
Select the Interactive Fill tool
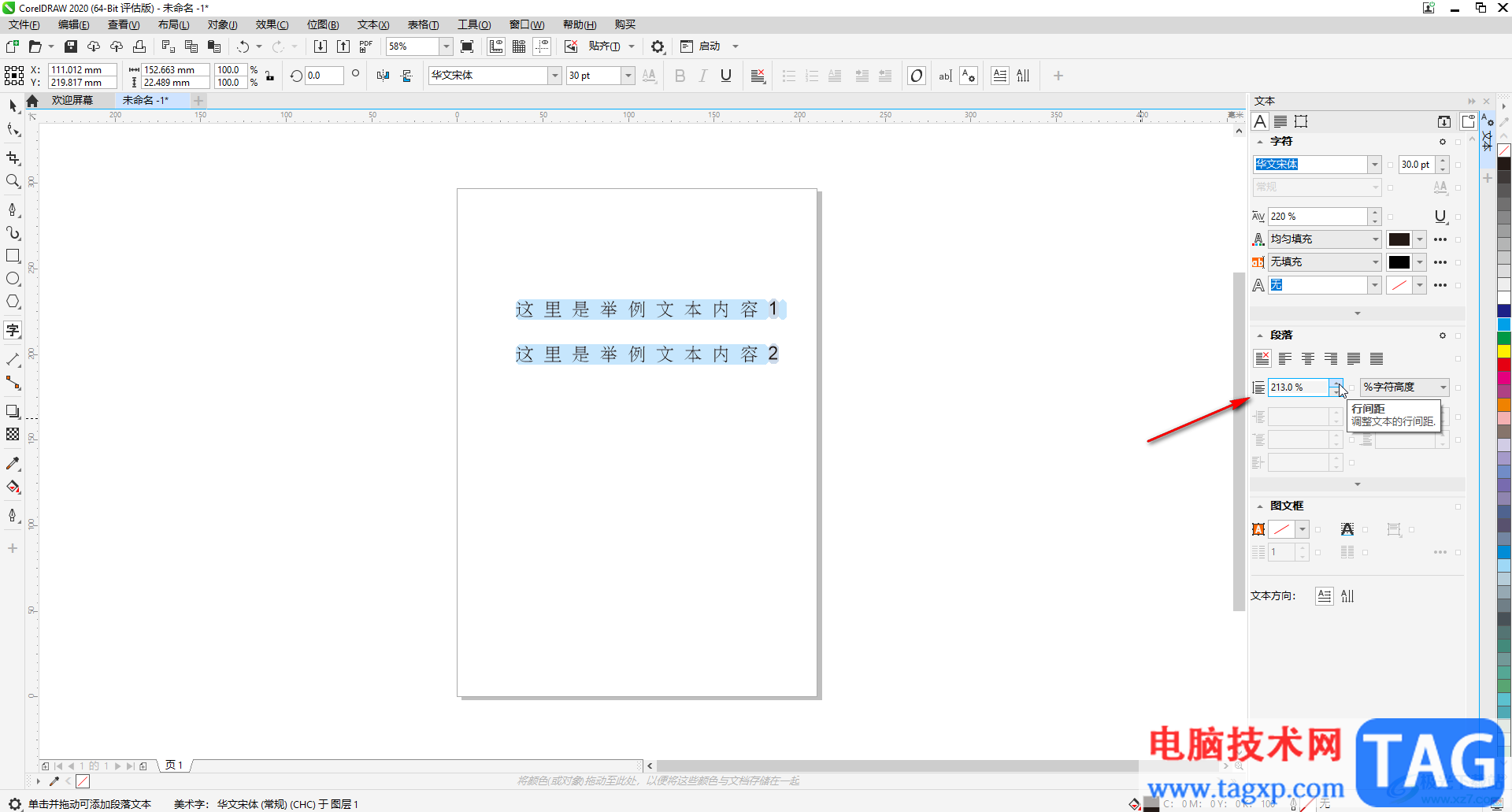(13, 488)
